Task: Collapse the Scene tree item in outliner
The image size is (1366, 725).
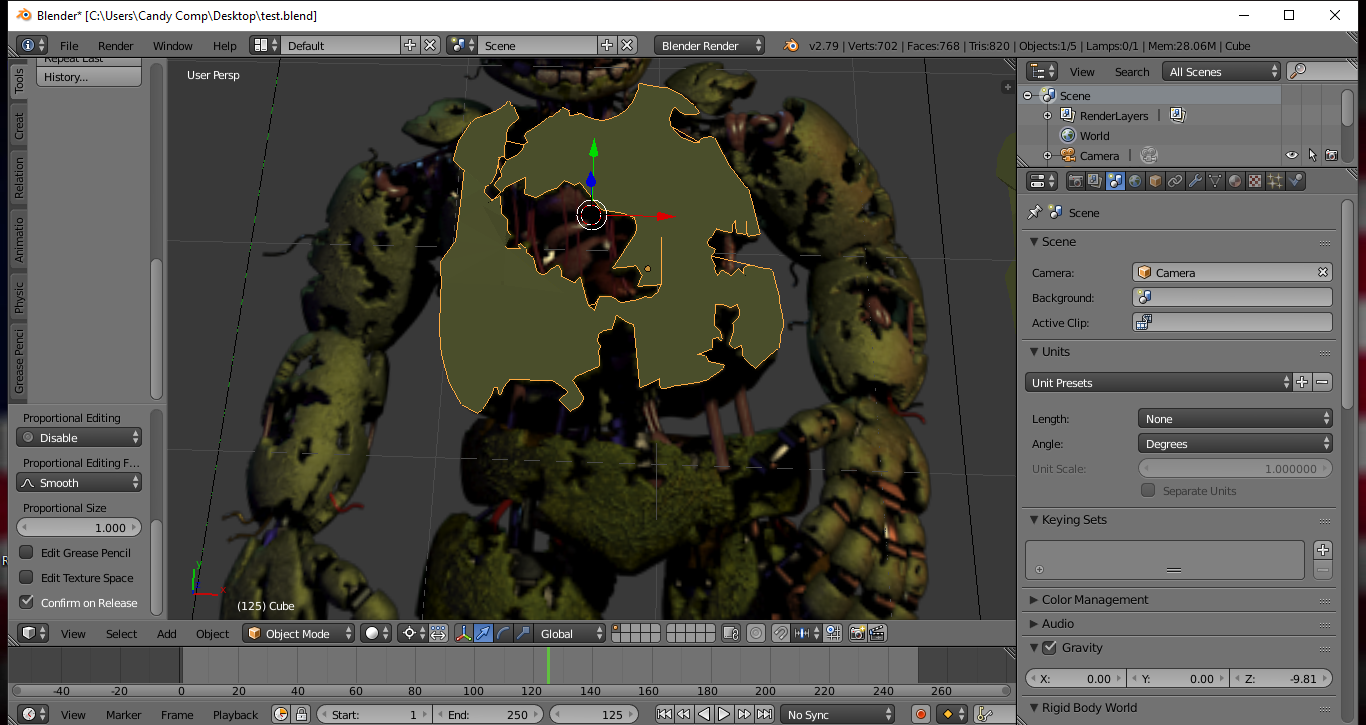Action: point(1027,96)
